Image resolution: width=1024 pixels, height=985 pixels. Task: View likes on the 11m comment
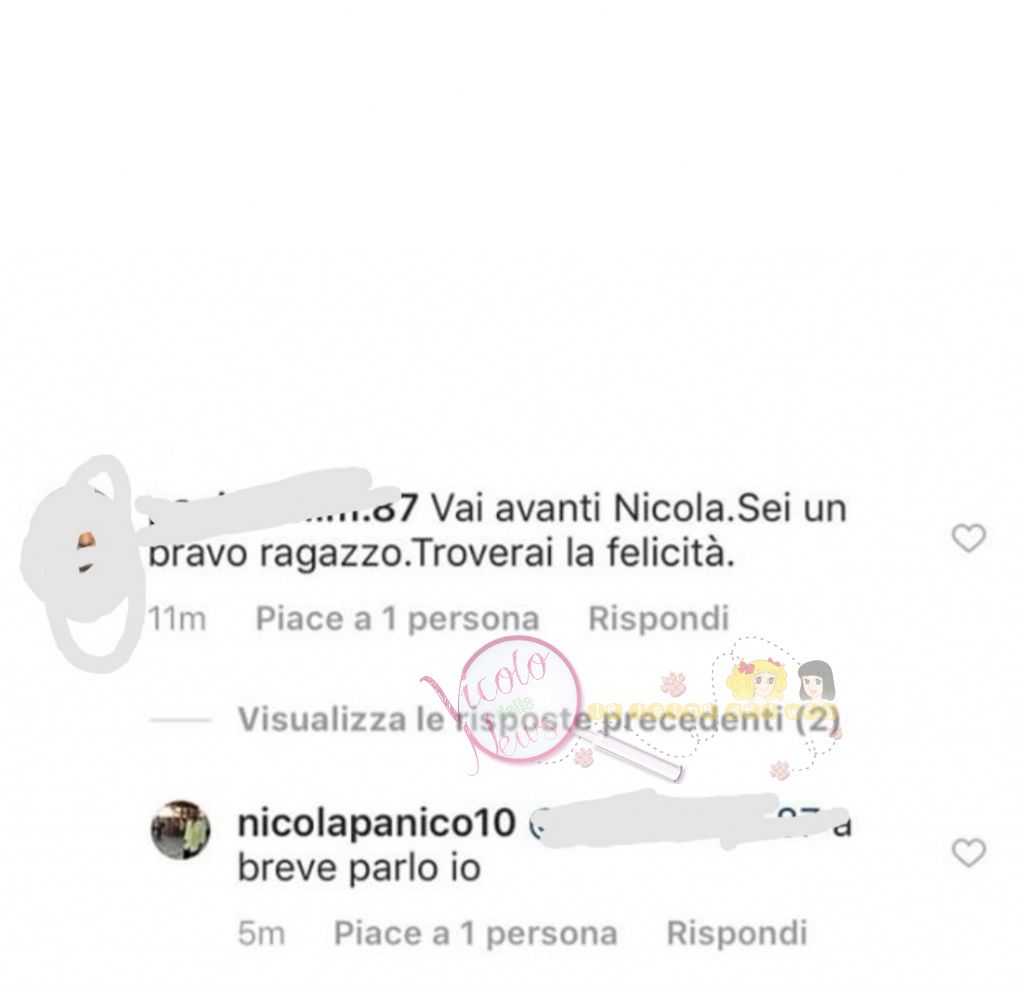click(397, 618)
